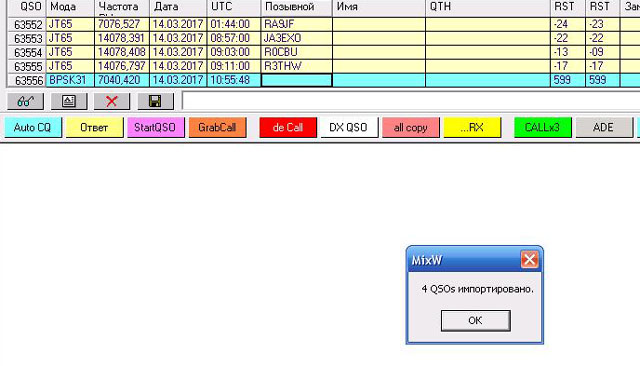The image size is (640, 366).
Task: Send the green CALLx3 macro
Action: point(542,127)
